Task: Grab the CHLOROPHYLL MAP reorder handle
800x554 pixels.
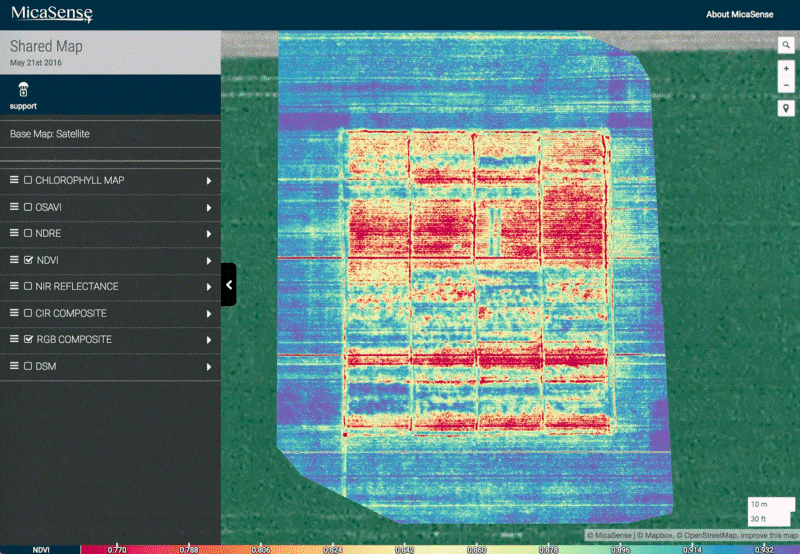Action: pyautogui.click(x=14, y=180)
